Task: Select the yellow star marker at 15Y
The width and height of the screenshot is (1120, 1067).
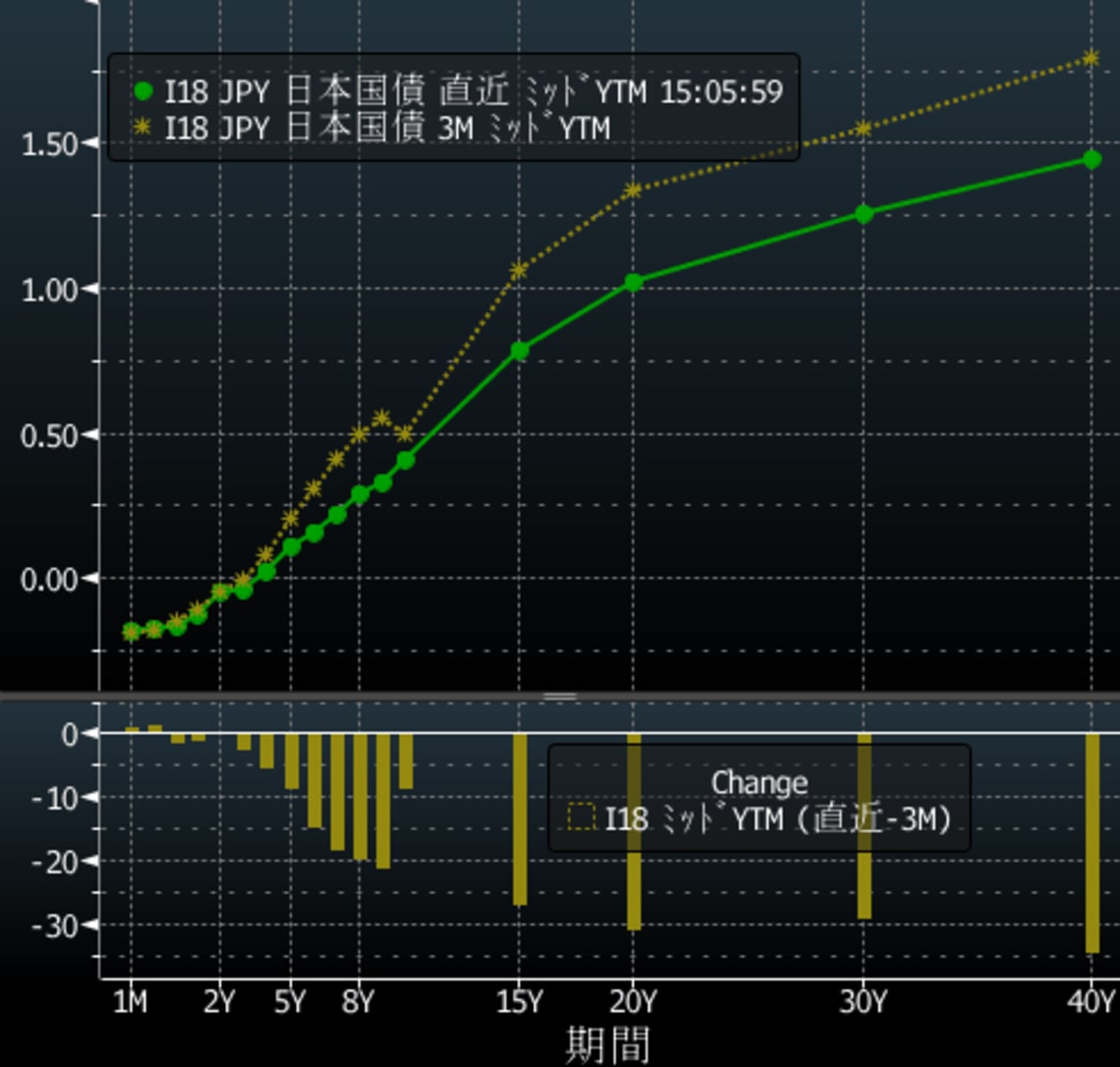Action: click(x=520, y=269)
